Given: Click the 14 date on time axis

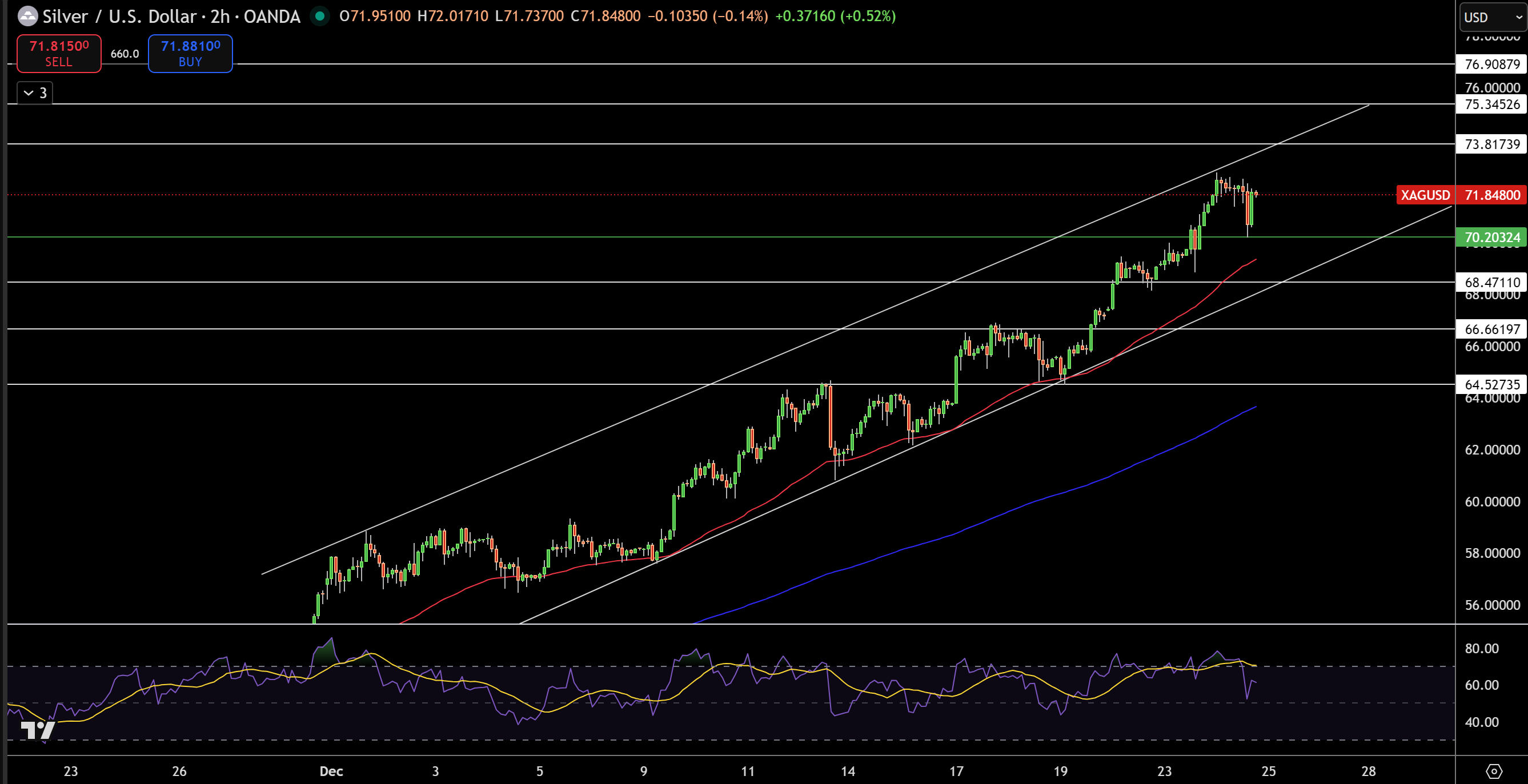Looking at the screenshot, I should click(848, 771).
